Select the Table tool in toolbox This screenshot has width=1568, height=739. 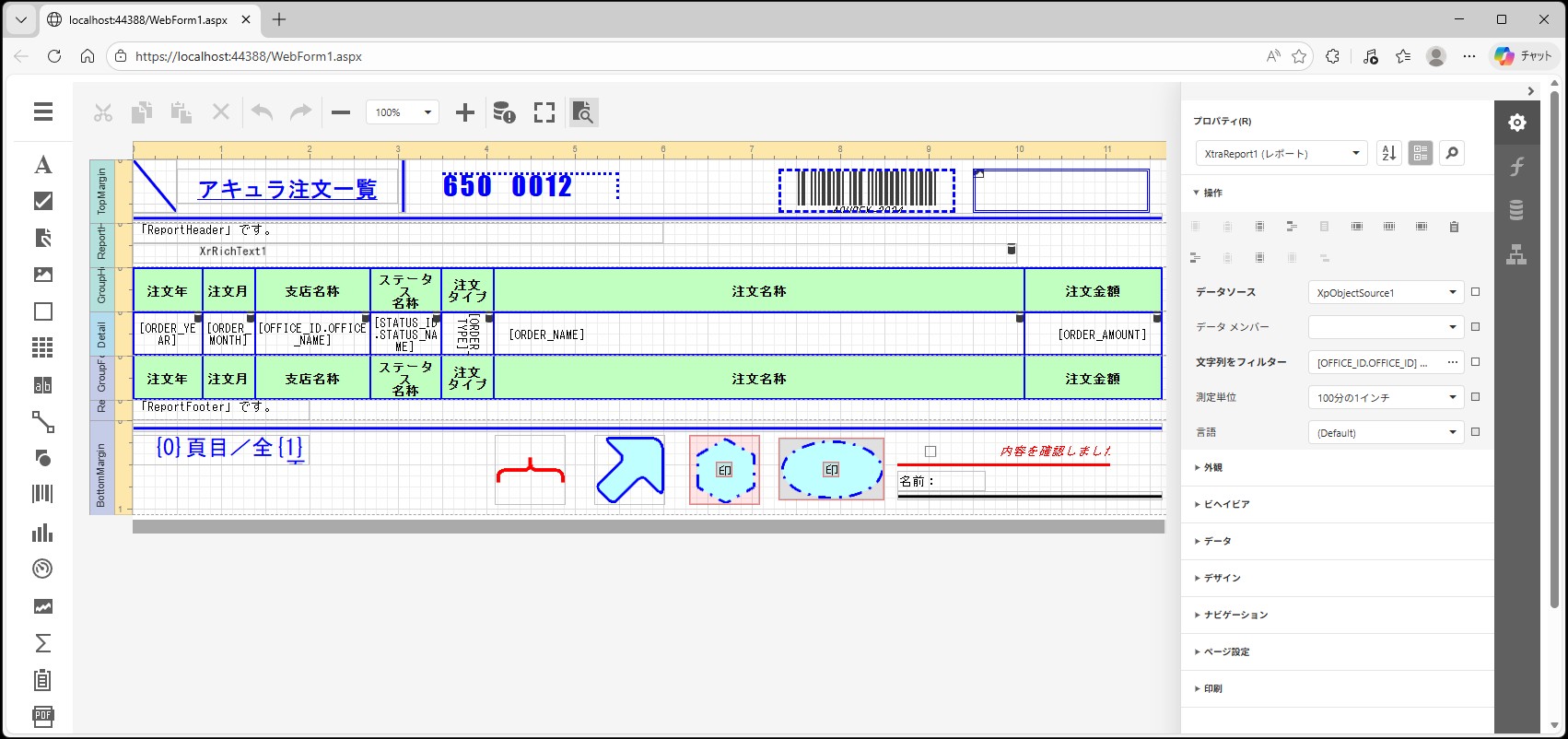(43, 347)
